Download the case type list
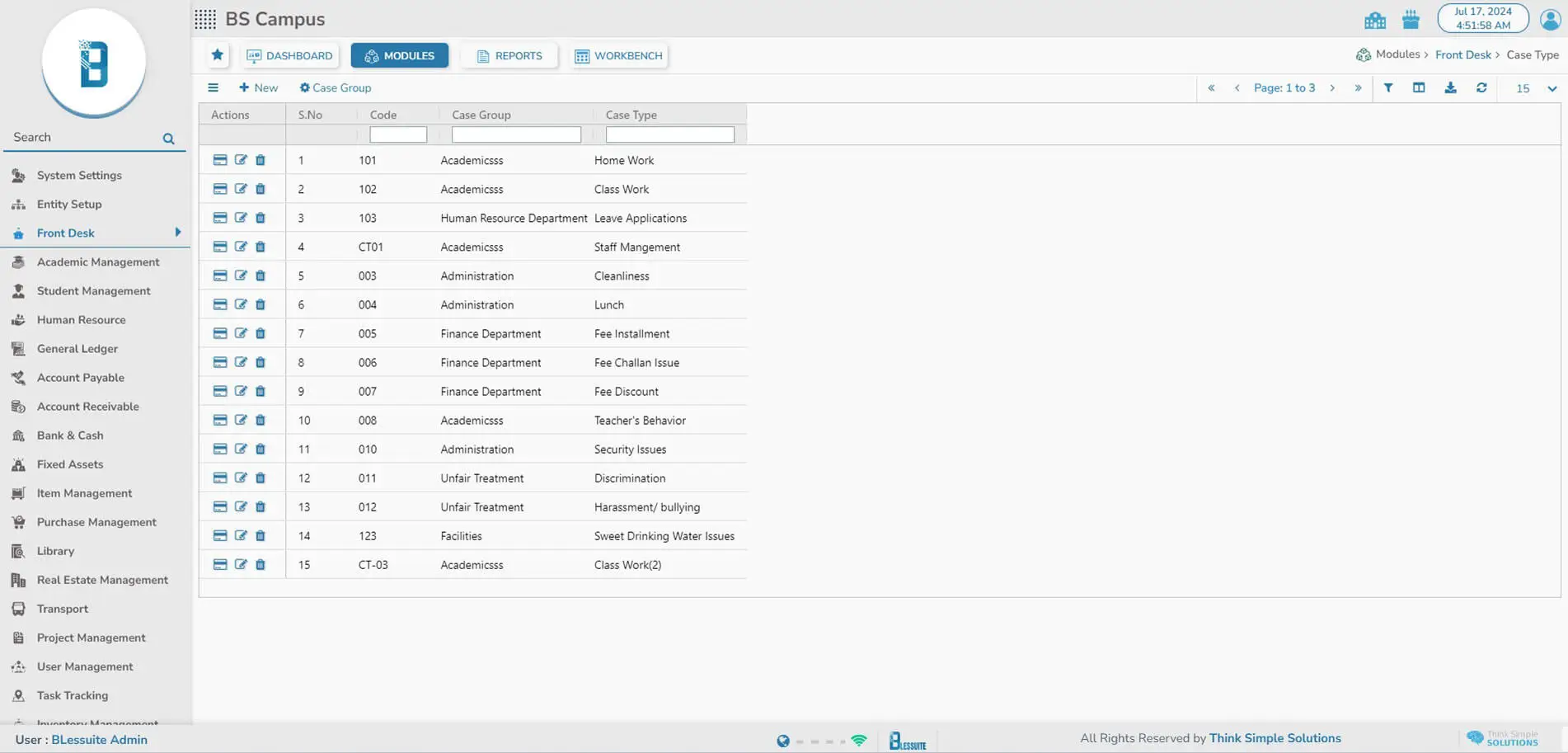The width and height of the screenshot is (1568, 753). point(1450,88)
